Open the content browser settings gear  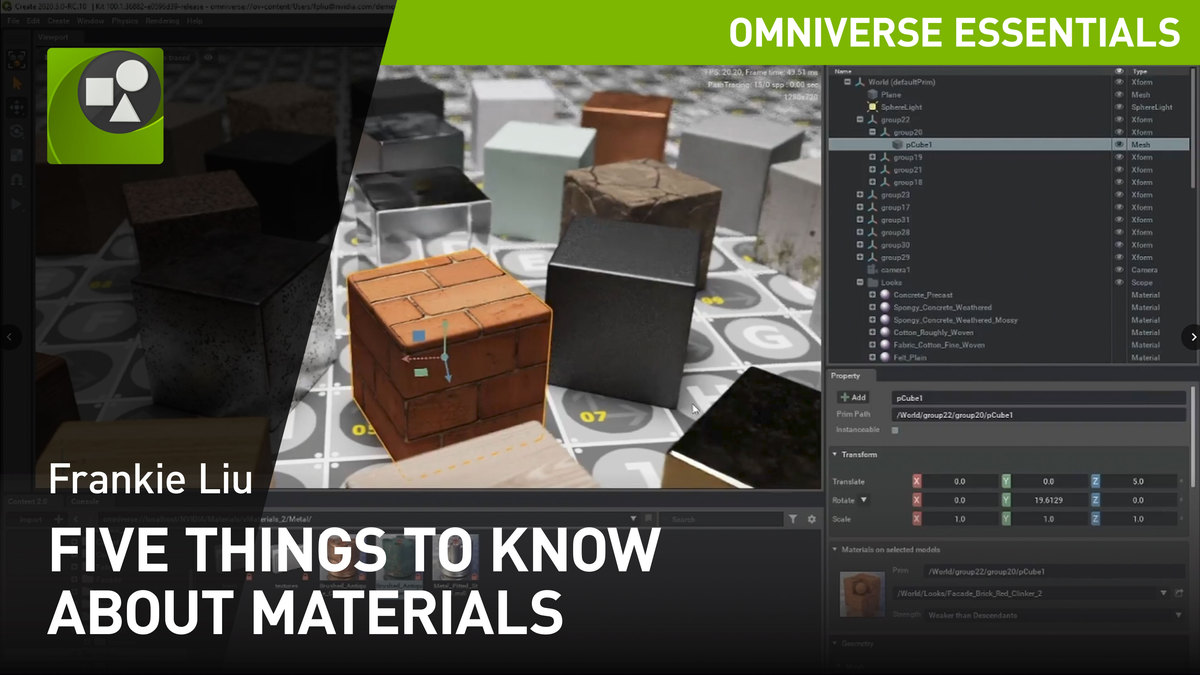coord(811,519)
